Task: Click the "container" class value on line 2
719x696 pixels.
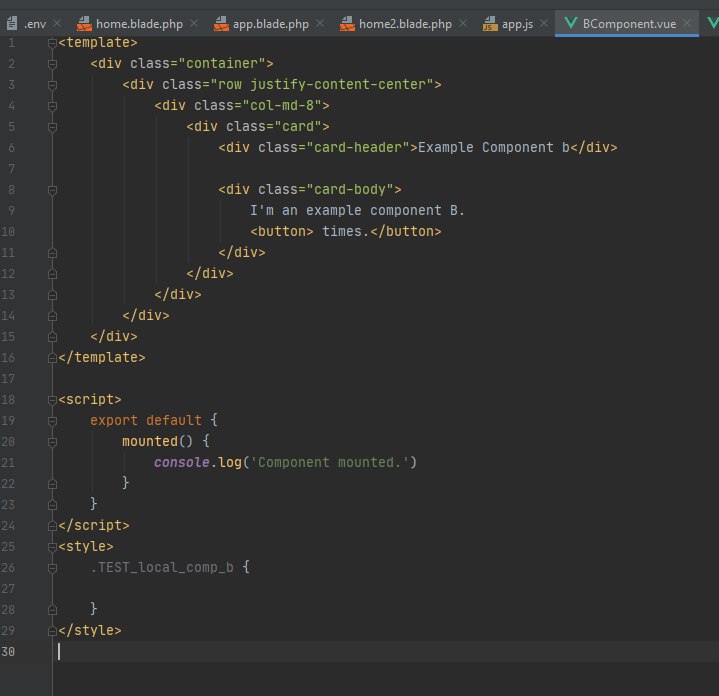Action: (221, 64)
